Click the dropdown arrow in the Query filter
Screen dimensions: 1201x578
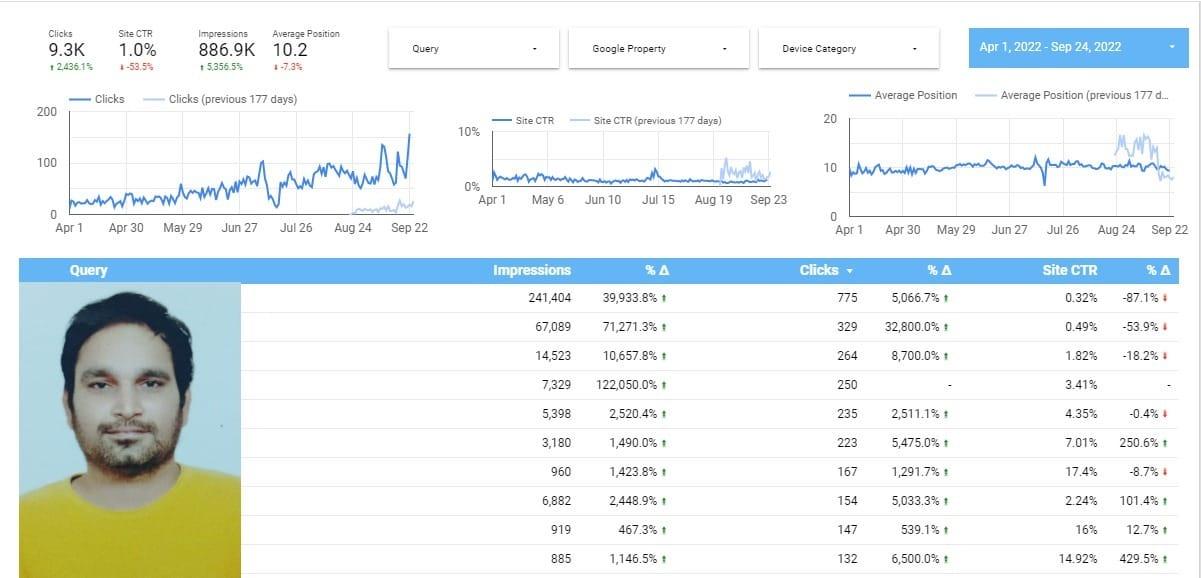[535, 49]
